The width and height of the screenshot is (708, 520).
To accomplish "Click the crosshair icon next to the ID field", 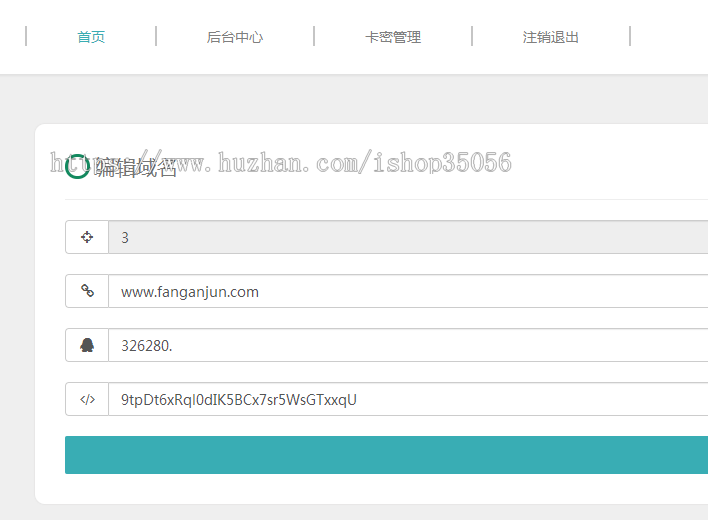I will pyautogui.click(x=87, y=237).
